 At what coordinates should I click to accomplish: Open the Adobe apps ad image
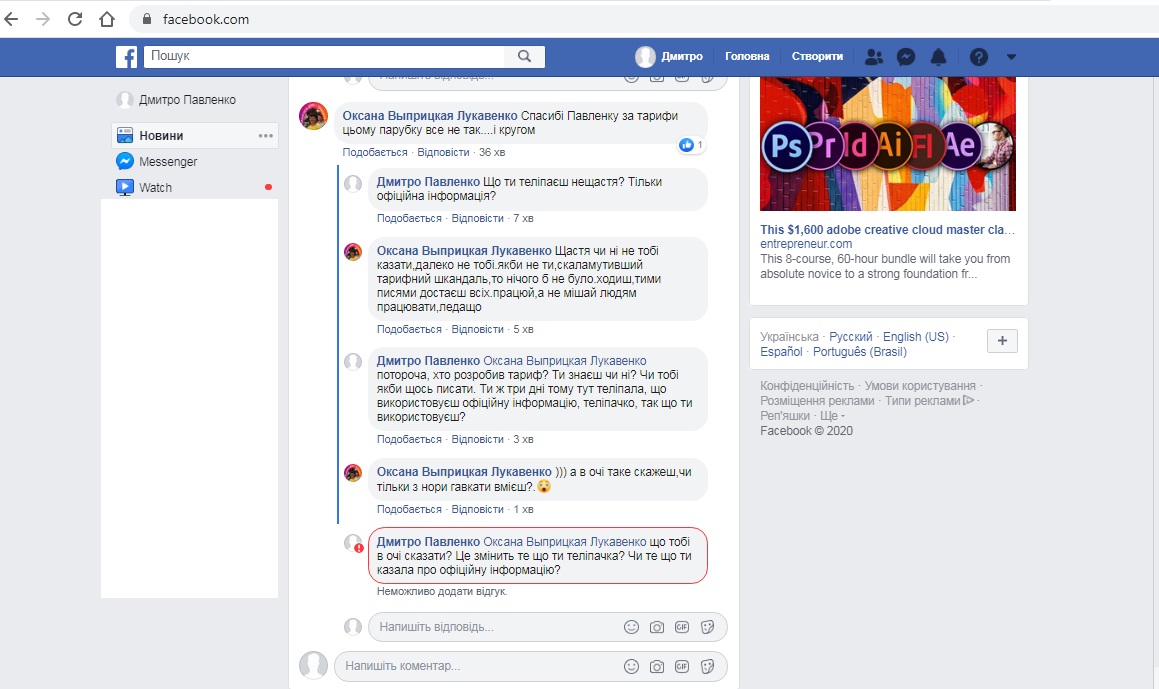point(888,143)
